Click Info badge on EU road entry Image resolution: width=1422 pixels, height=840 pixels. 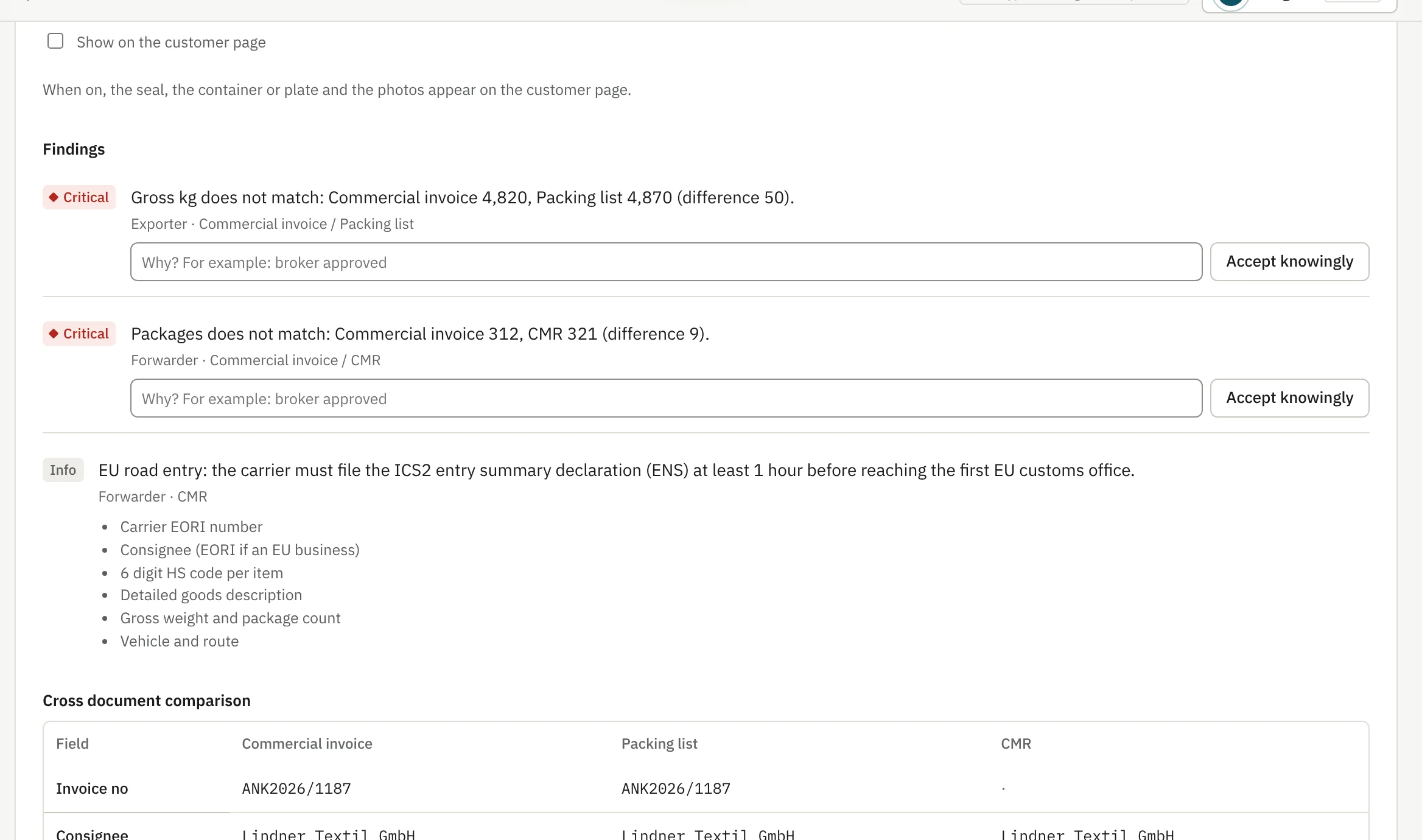pos(63,470)
